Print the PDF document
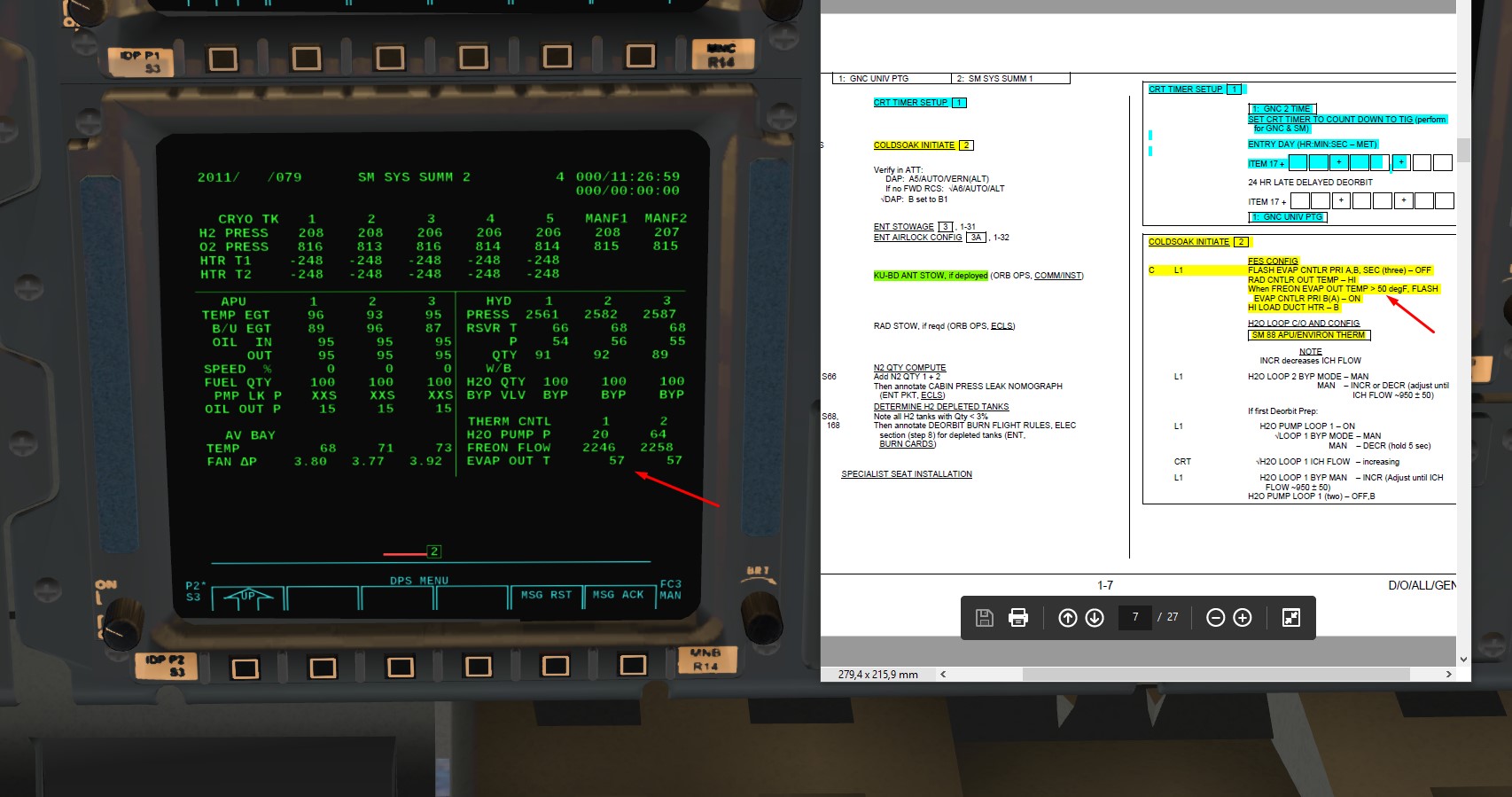Viewport: 1512px width, 797px height. coord(1018,618)
